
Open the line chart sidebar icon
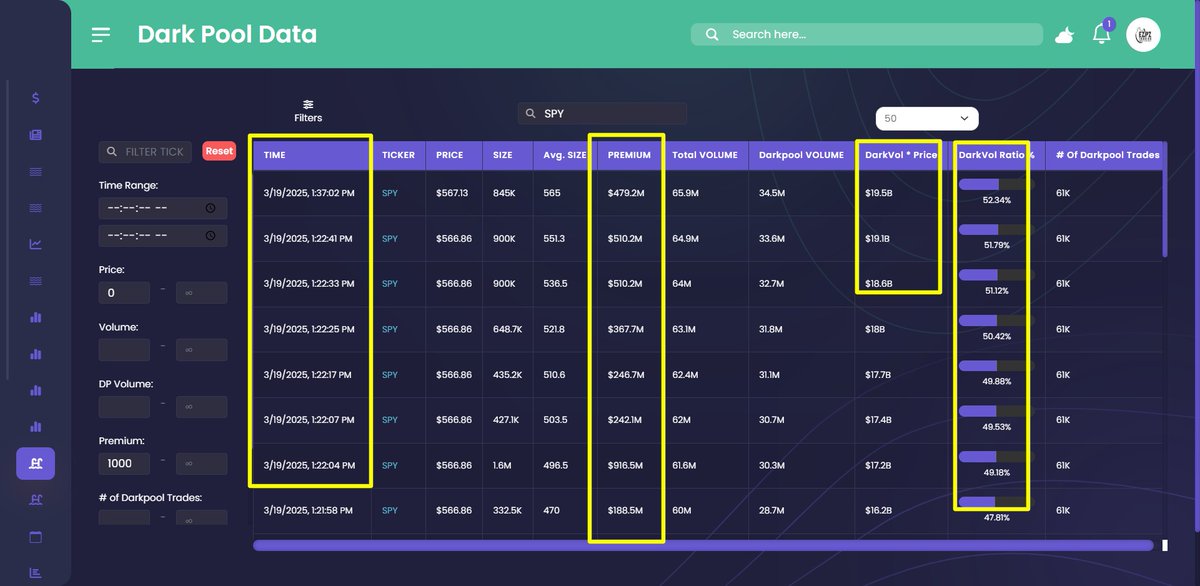pos(36,244)
